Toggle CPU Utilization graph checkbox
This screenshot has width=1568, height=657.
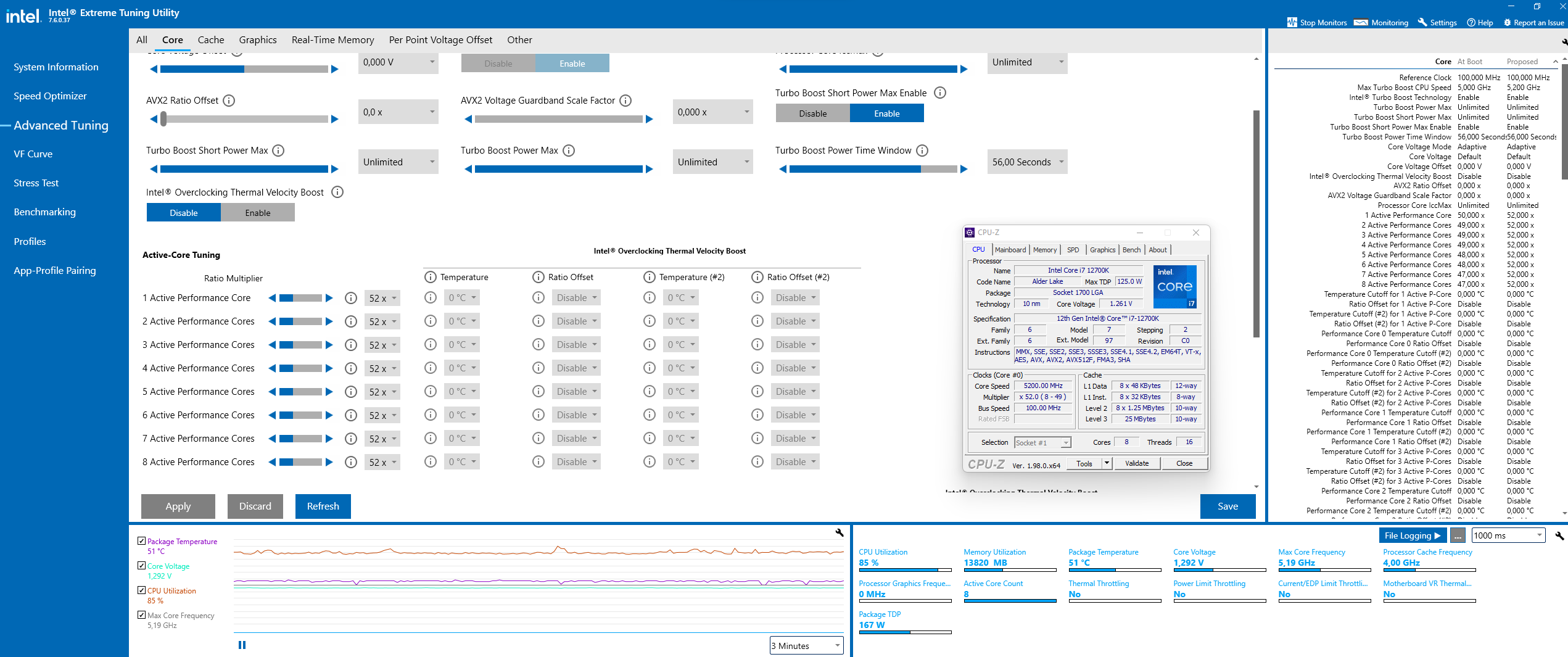pos(142,590)
